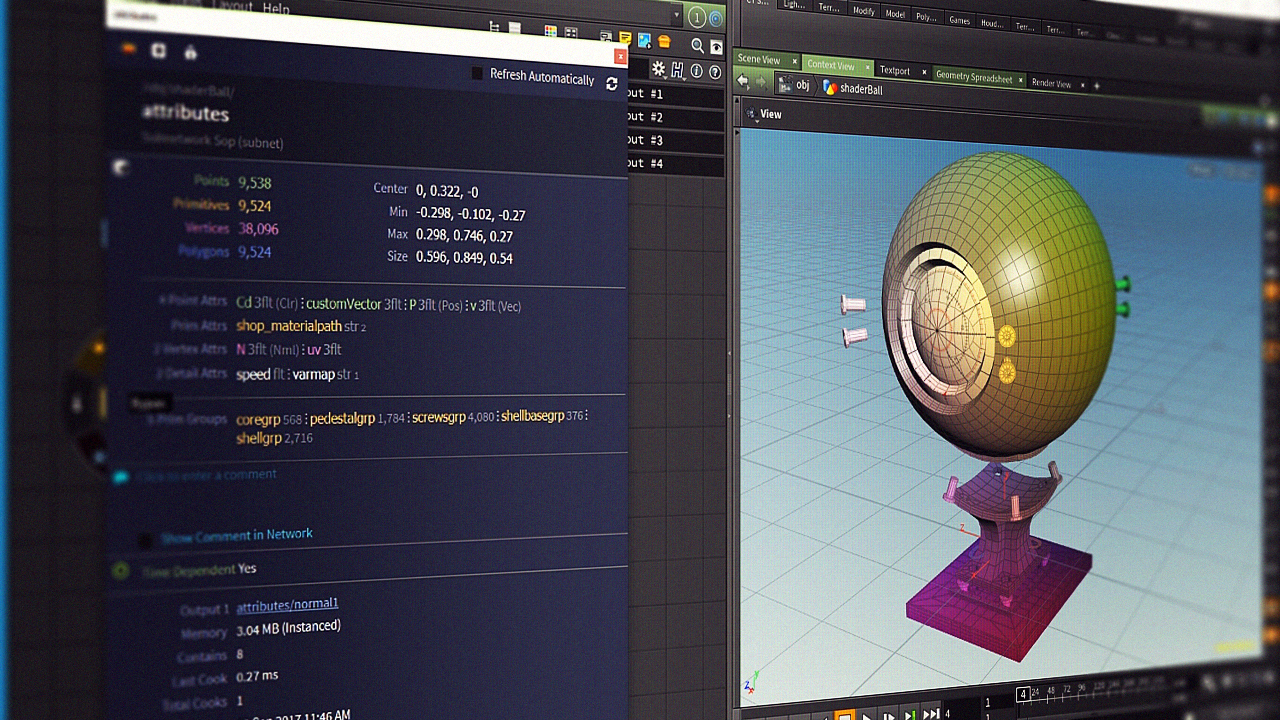The width and height of the screenshot is (1280, 720).
Task: Open the Modify shelf tab
Action: (x=862, y=10)
